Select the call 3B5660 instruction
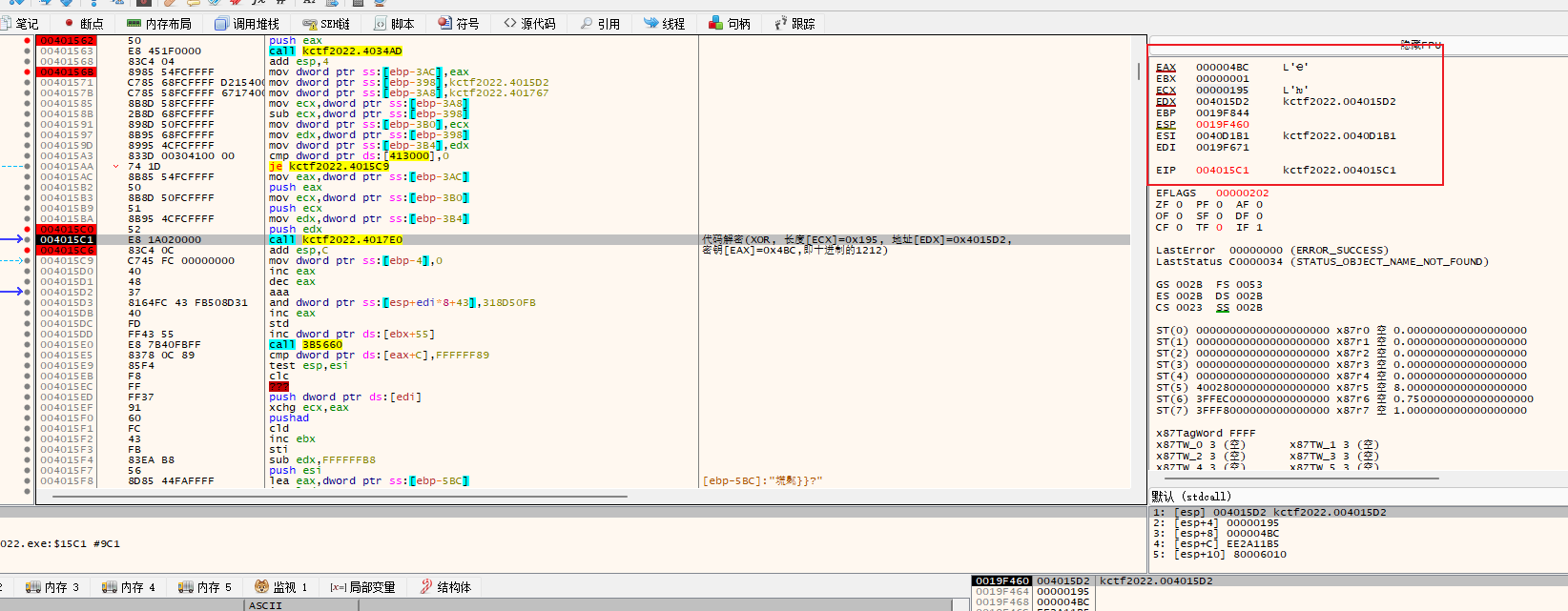Screen dimensions: 1568x611 tap(305, 345)
